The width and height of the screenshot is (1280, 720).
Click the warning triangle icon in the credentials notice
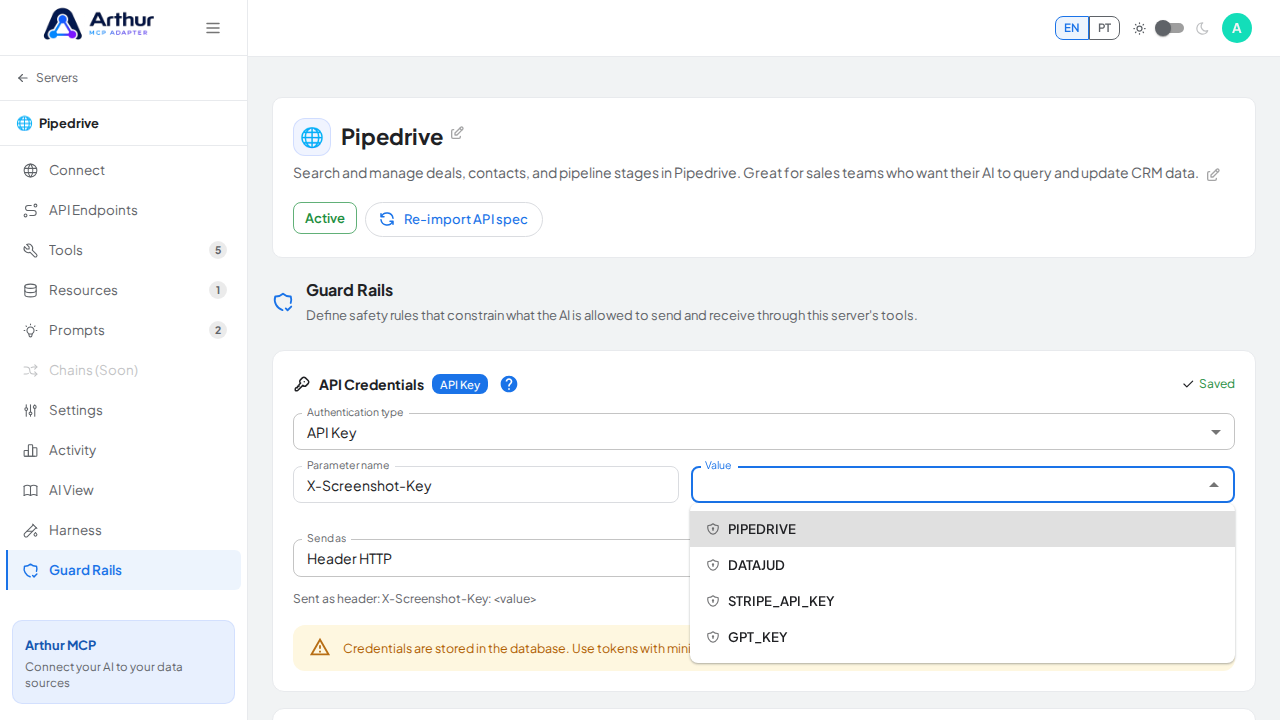(x=320, y=648)
